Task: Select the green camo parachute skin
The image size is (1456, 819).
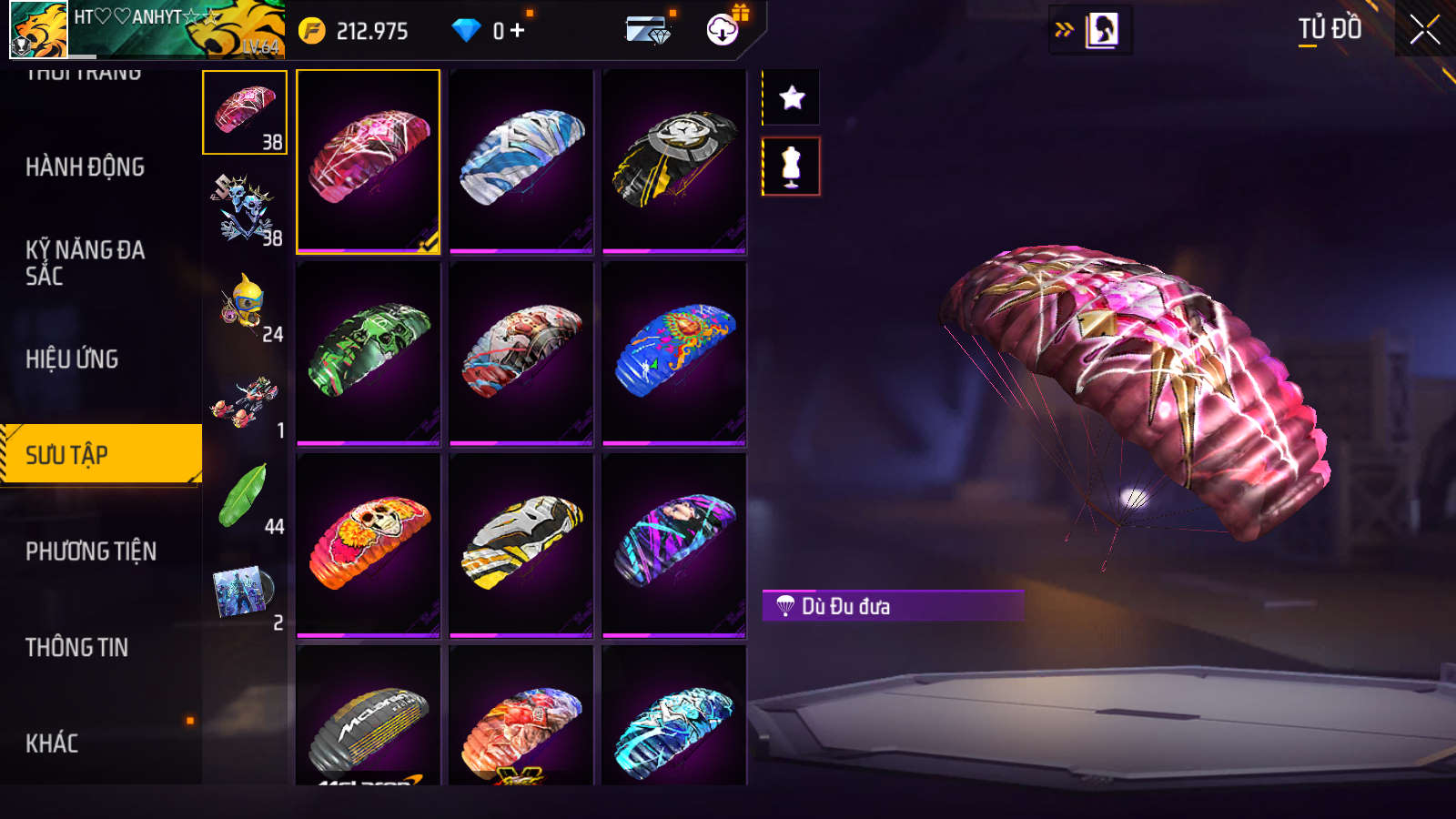Action: point(369,354)
